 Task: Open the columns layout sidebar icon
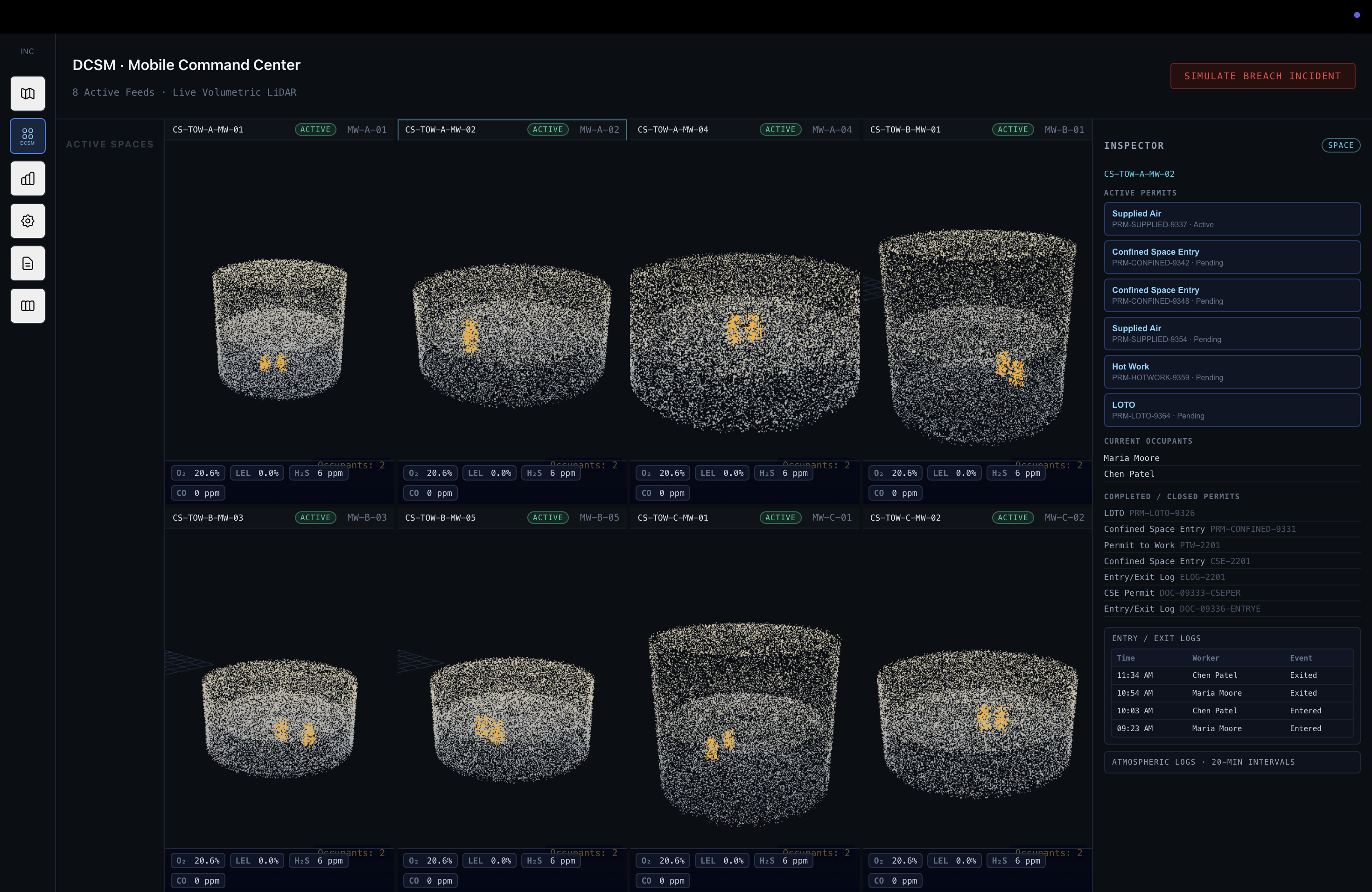coord(28,306)
